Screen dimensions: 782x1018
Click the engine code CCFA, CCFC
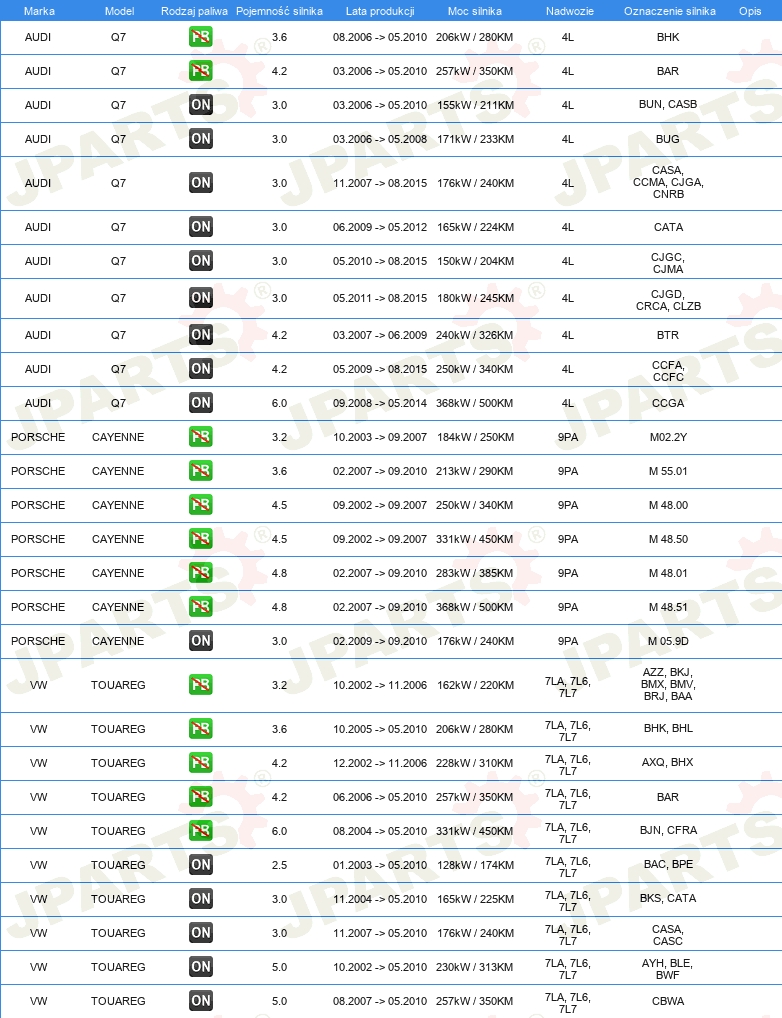(668, 371)
